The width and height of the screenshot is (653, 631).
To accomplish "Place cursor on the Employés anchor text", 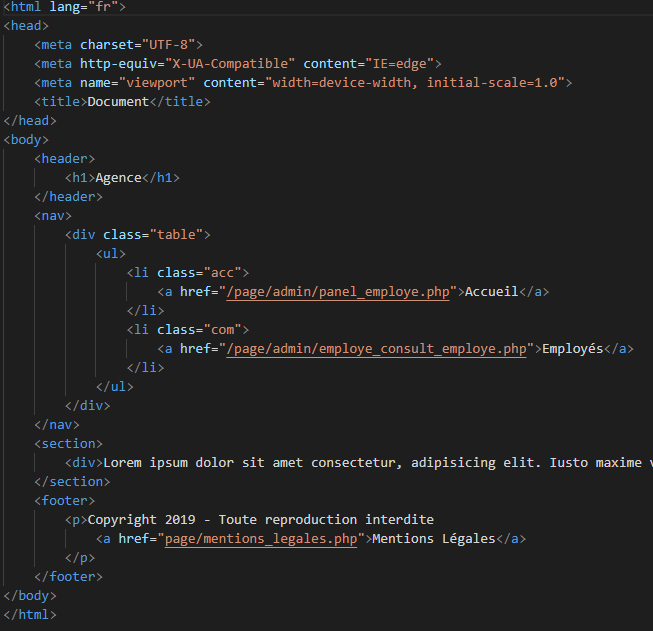I will [x=573, y=349].
